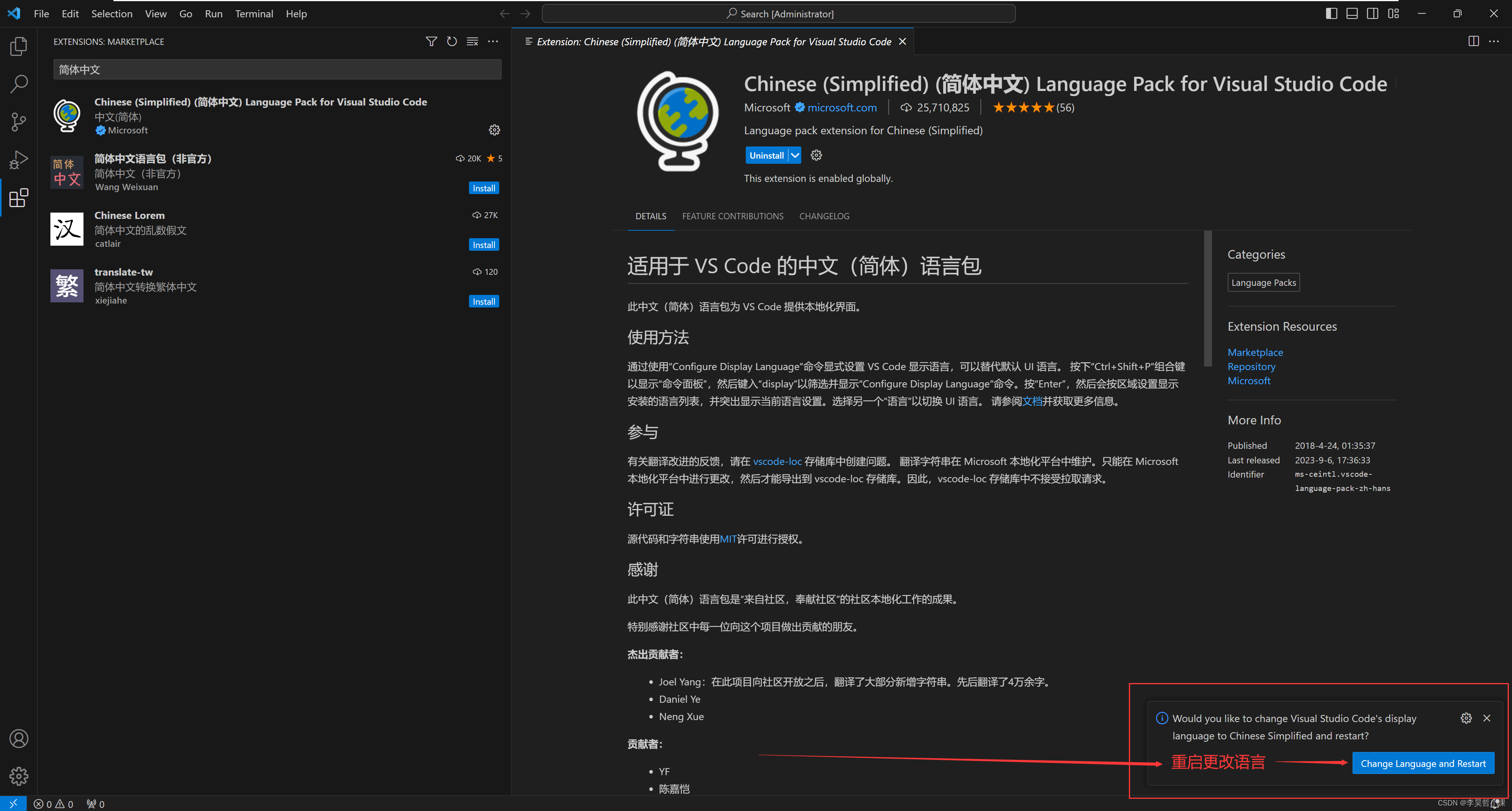Go forward with the navigation arrow
Image resolution: width=1512 pixels, height=811 pixels.
[x=525, y=13]
